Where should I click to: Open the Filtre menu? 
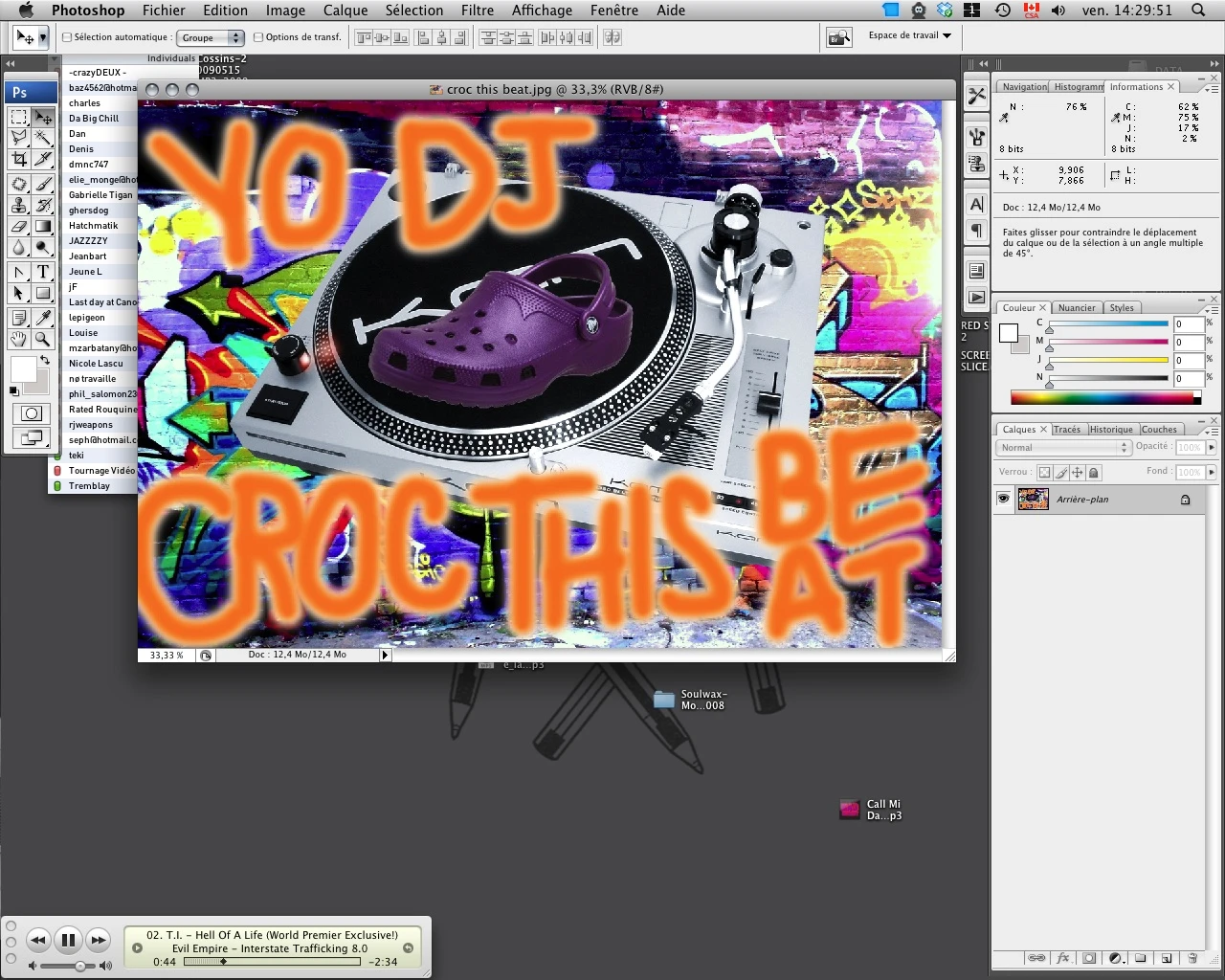[477, 11]
